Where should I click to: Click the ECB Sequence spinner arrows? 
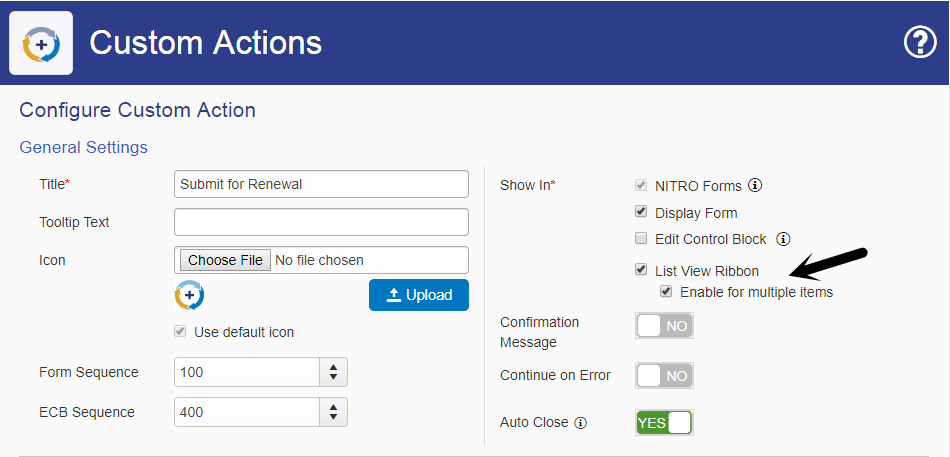[x=333, y=412]
